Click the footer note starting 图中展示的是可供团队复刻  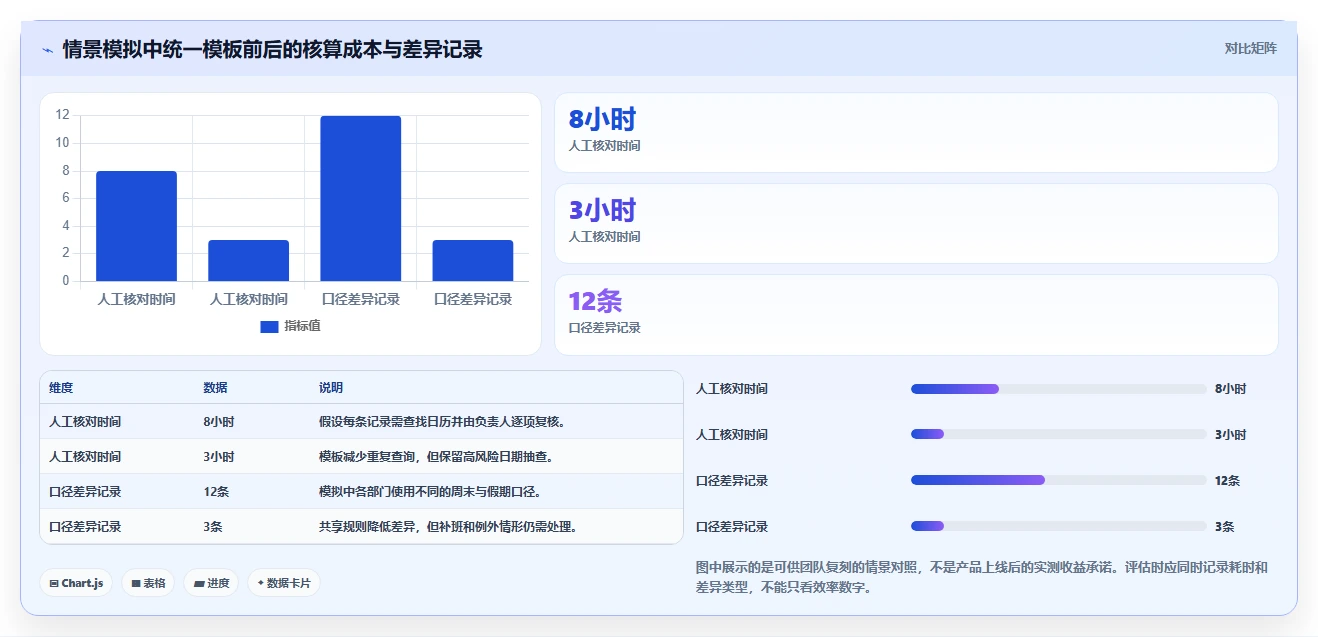click(982, 577)
